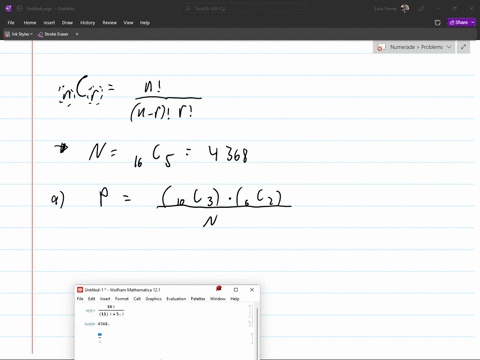Click the pen mode icon in title bar
480x360 pixels.
coord(421,9)
